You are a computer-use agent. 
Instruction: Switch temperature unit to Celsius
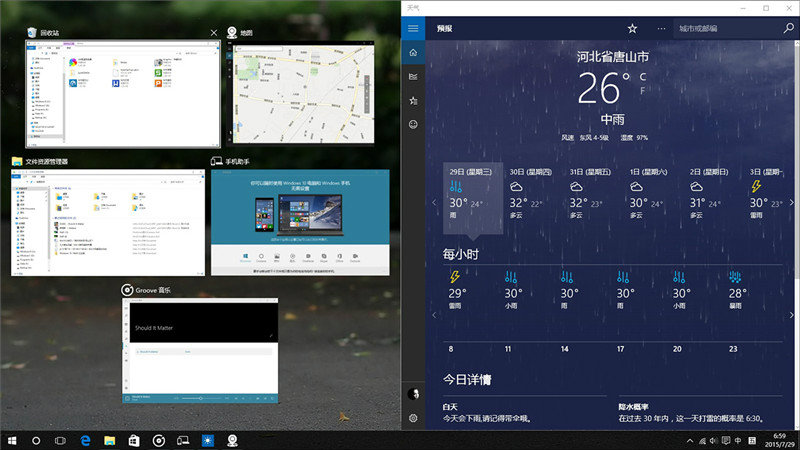pyautogui.click(x=643, y=77)
